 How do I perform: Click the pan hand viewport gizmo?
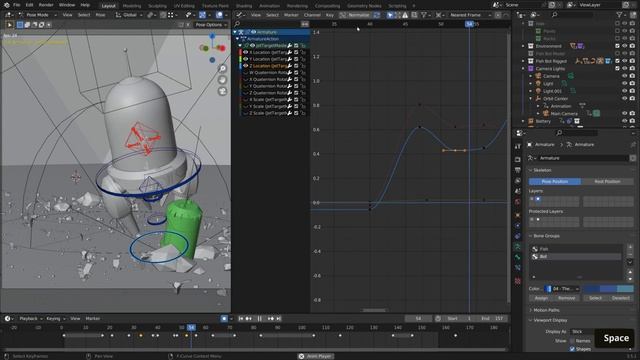click(222, 80)
